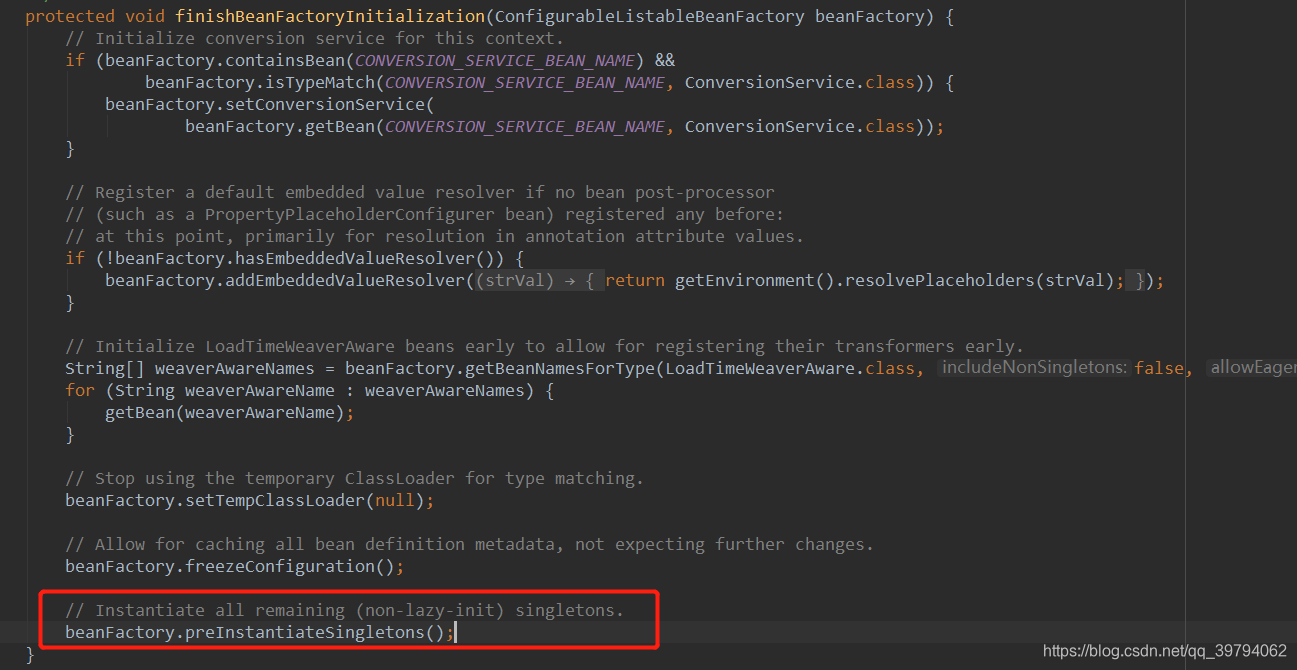
Task: Click the false value after includeNonSingletons
Action: pyautogui.click(x=1159, y=368)
